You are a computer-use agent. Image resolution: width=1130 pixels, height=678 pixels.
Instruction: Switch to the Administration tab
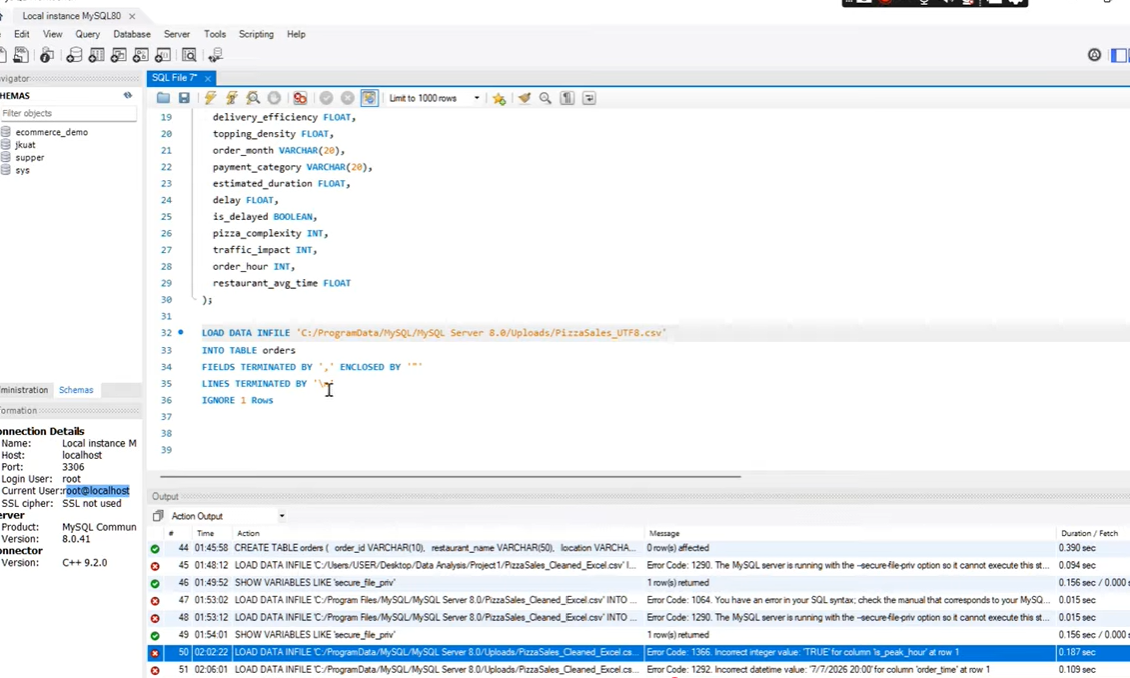[24, 390]
